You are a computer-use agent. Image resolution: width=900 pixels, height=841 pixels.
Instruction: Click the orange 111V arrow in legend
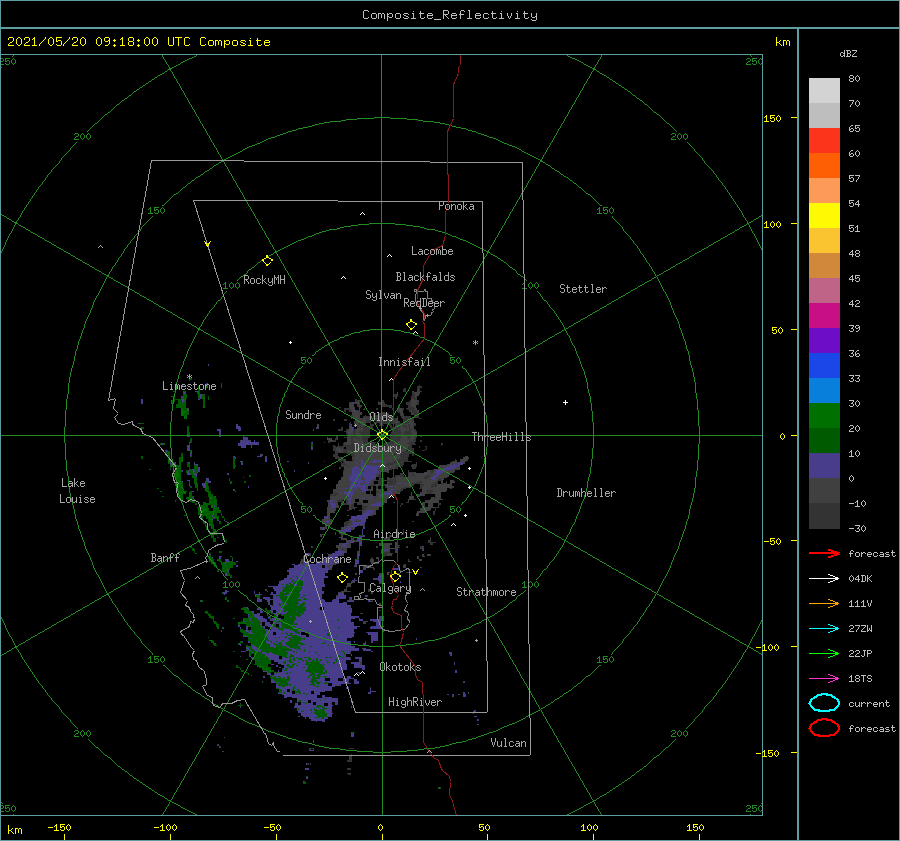click(824, 603)
